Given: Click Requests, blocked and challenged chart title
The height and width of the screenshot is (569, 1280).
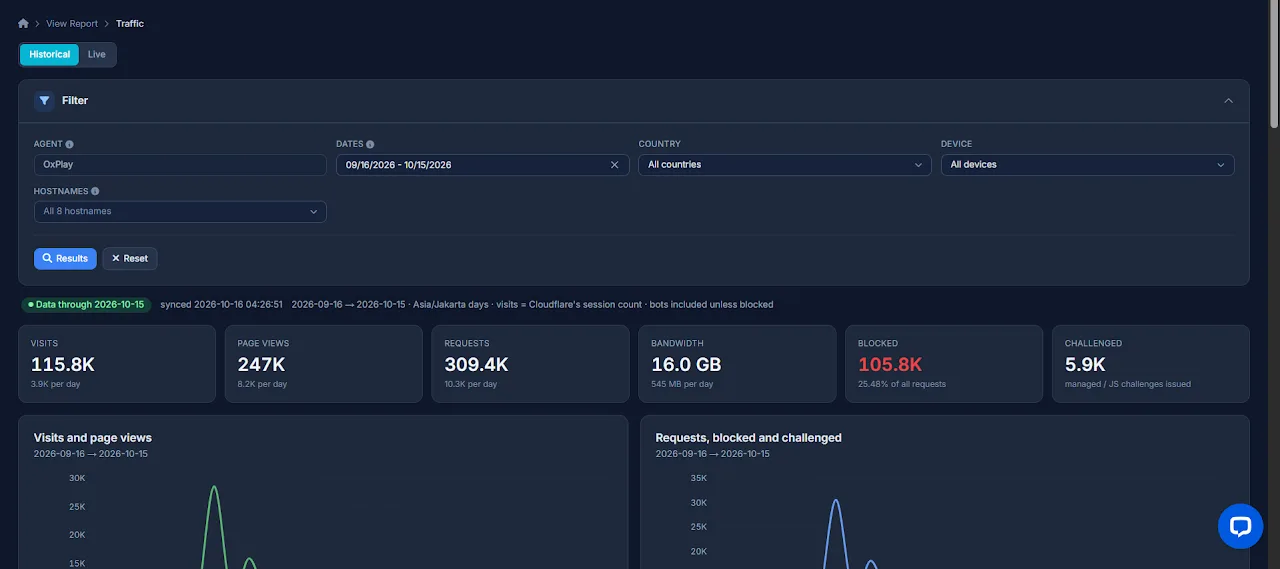Looking at the screenshot, I should click(x=748, y=438).
